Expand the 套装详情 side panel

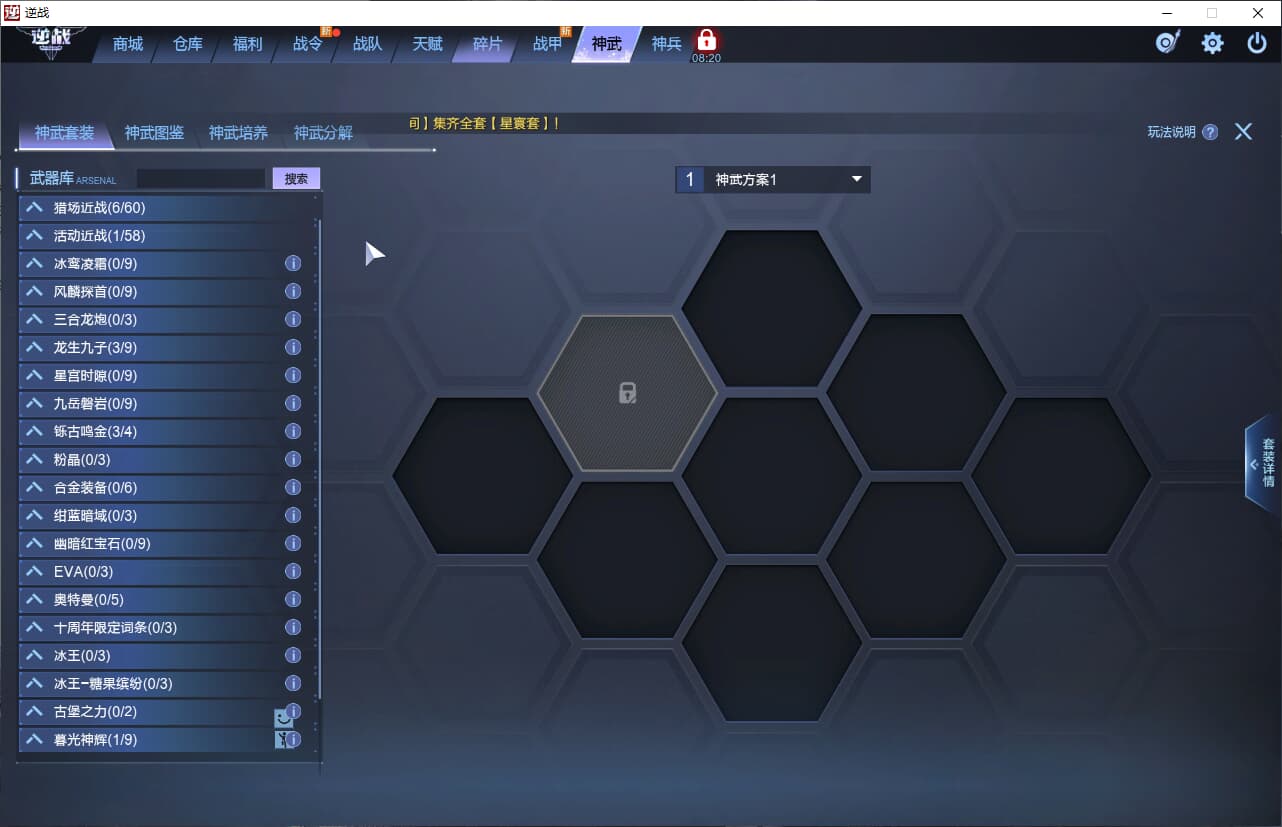click(x=1263, y=462)
